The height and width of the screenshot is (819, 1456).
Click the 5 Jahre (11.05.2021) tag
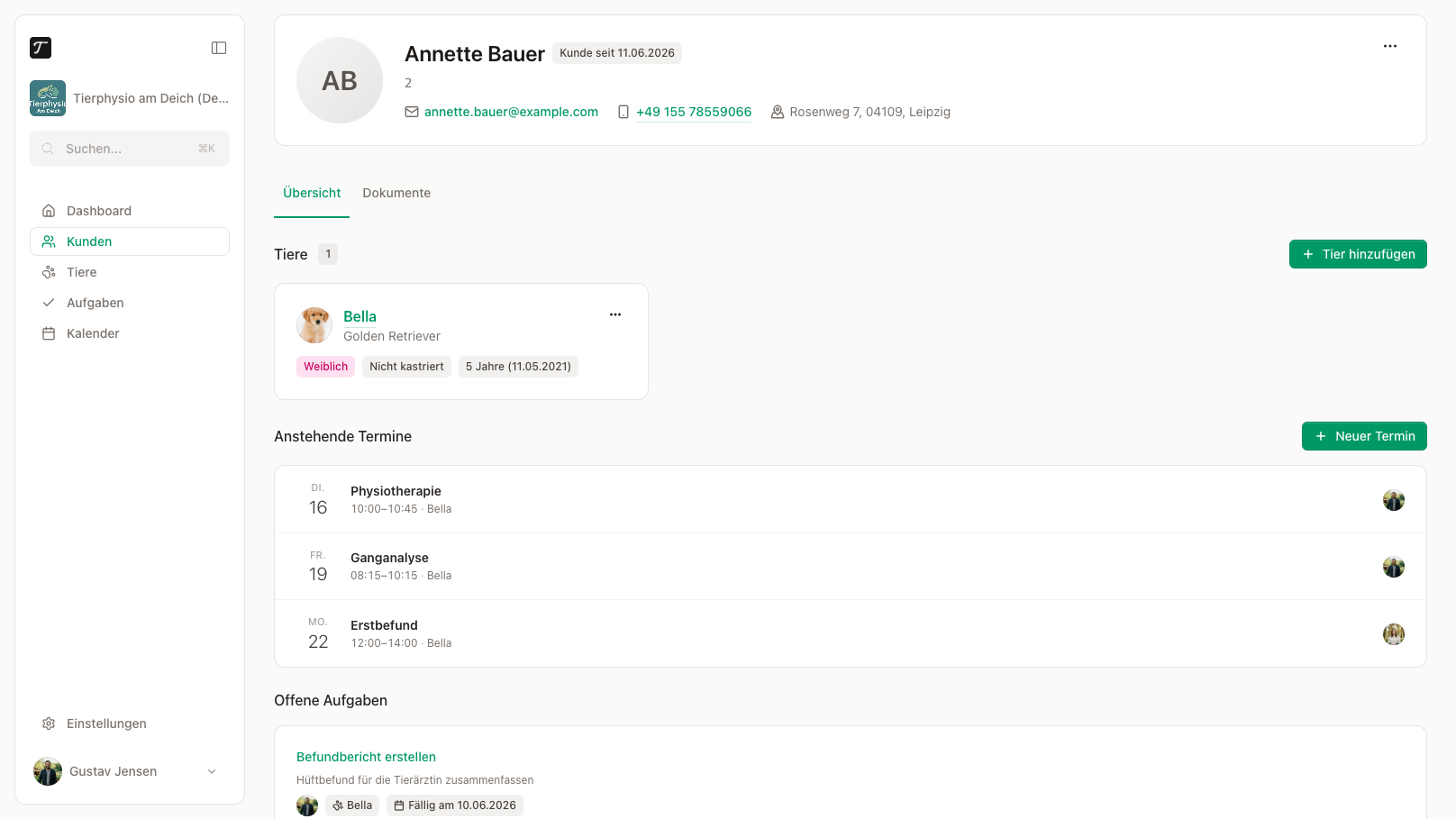tap(518, 367)
